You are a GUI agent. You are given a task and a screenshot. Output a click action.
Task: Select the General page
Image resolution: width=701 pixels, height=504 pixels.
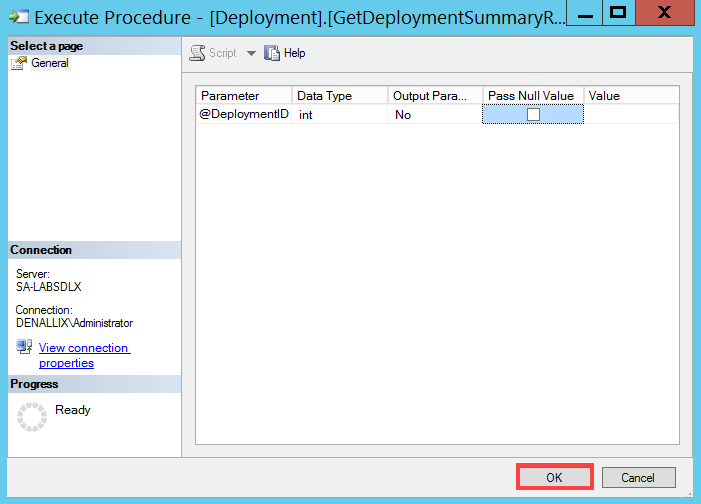click(x=50, y=63)
